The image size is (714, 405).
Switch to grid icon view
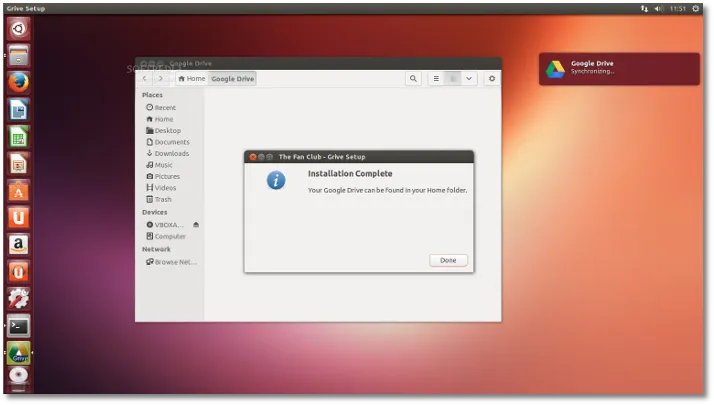pyautogui.click(x=453, y=78)
